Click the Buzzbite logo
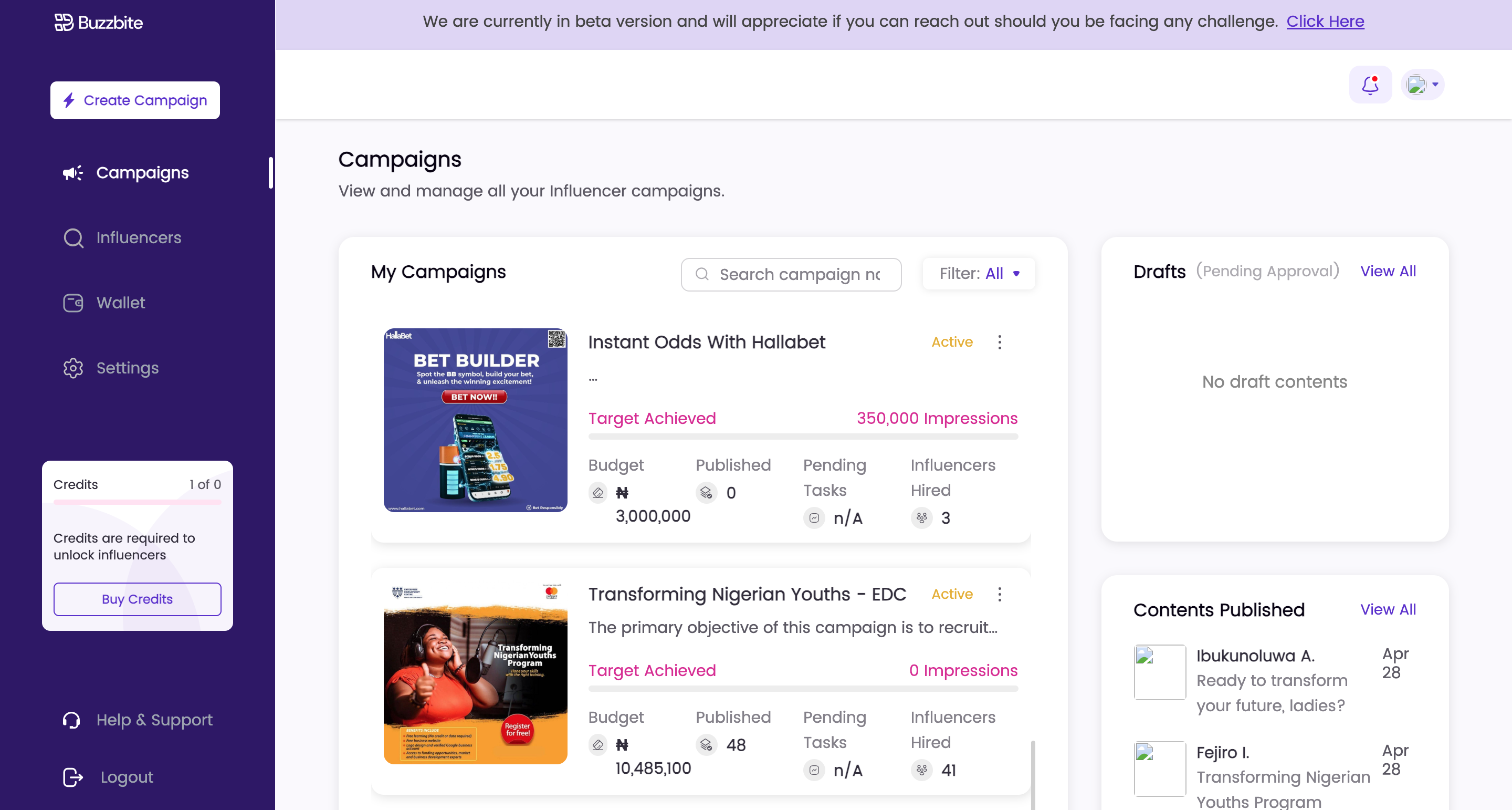Viewport: 1512px width, 810px height. pyautogui.click(x=99, y=22)
